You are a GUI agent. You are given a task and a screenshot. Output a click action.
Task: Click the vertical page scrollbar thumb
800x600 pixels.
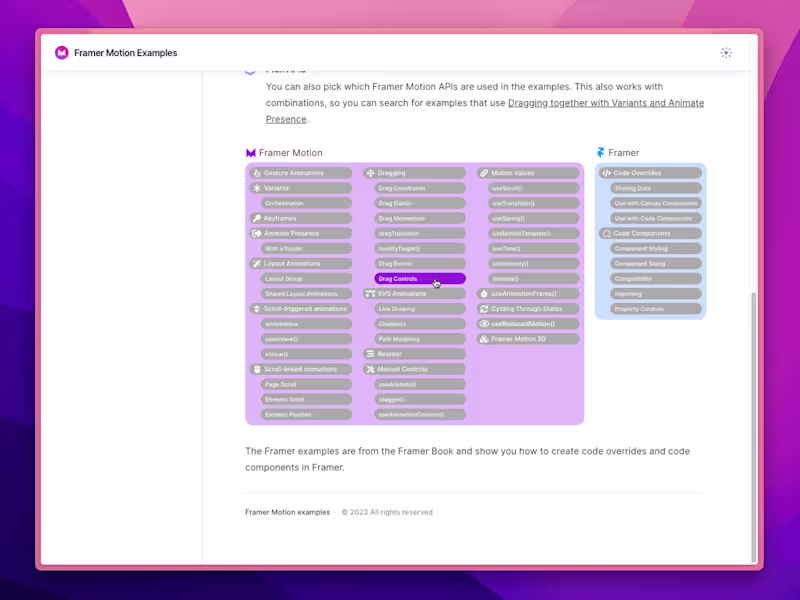[754, 427]
